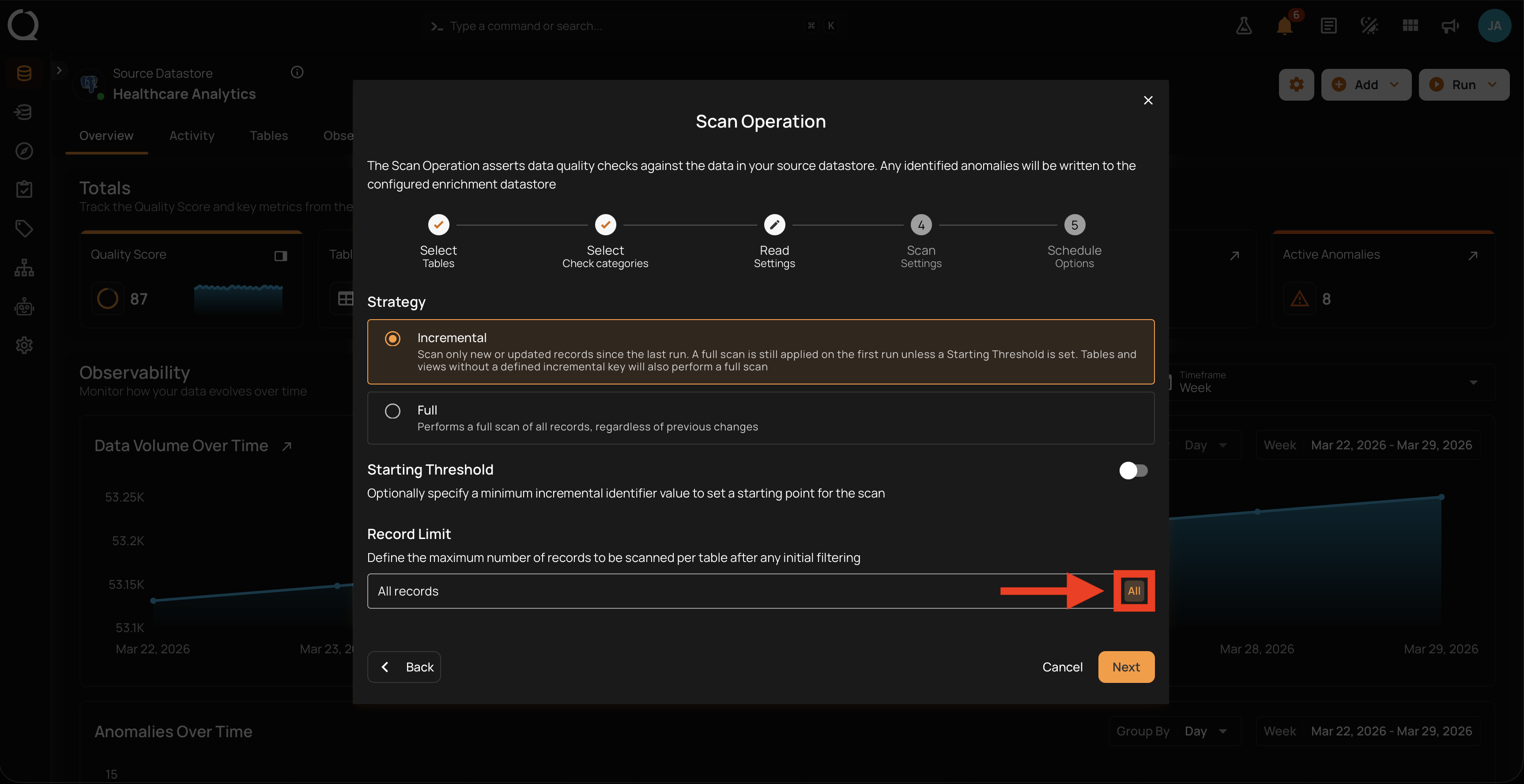The width and height of the screenshot is (1524, 784).
Task: Open the Run dropdown menu
Action: coord(1464,85)
